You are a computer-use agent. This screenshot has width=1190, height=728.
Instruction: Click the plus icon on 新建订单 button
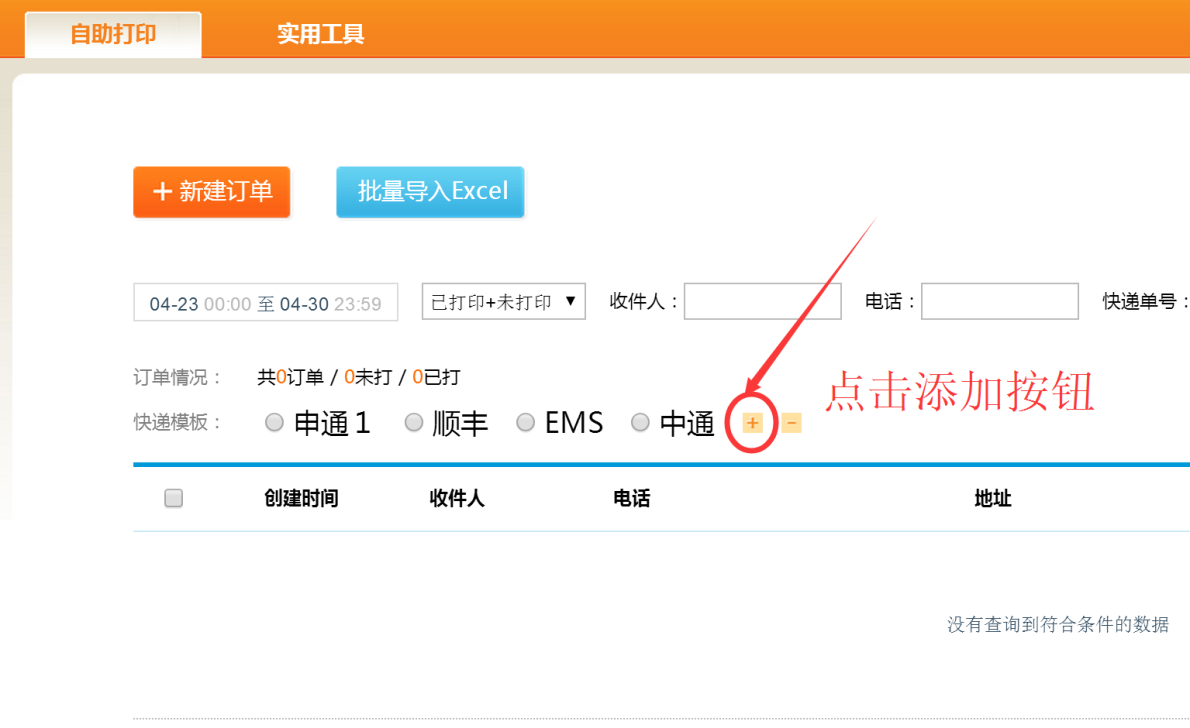162,191
